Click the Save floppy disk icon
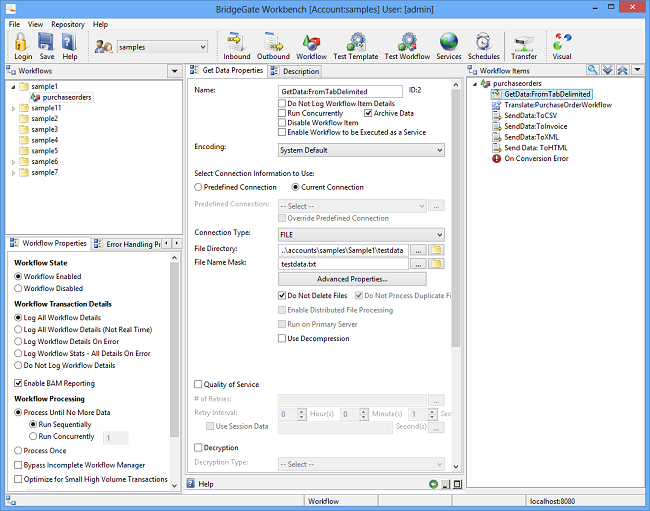650x511 pixels. pyautogui.click(x=46, y=42)
